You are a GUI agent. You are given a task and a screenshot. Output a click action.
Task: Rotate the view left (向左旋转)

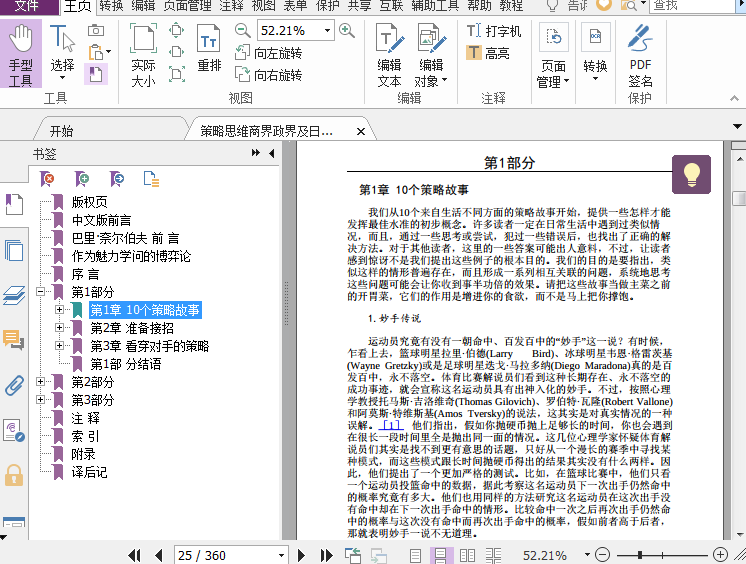point(269,53)
